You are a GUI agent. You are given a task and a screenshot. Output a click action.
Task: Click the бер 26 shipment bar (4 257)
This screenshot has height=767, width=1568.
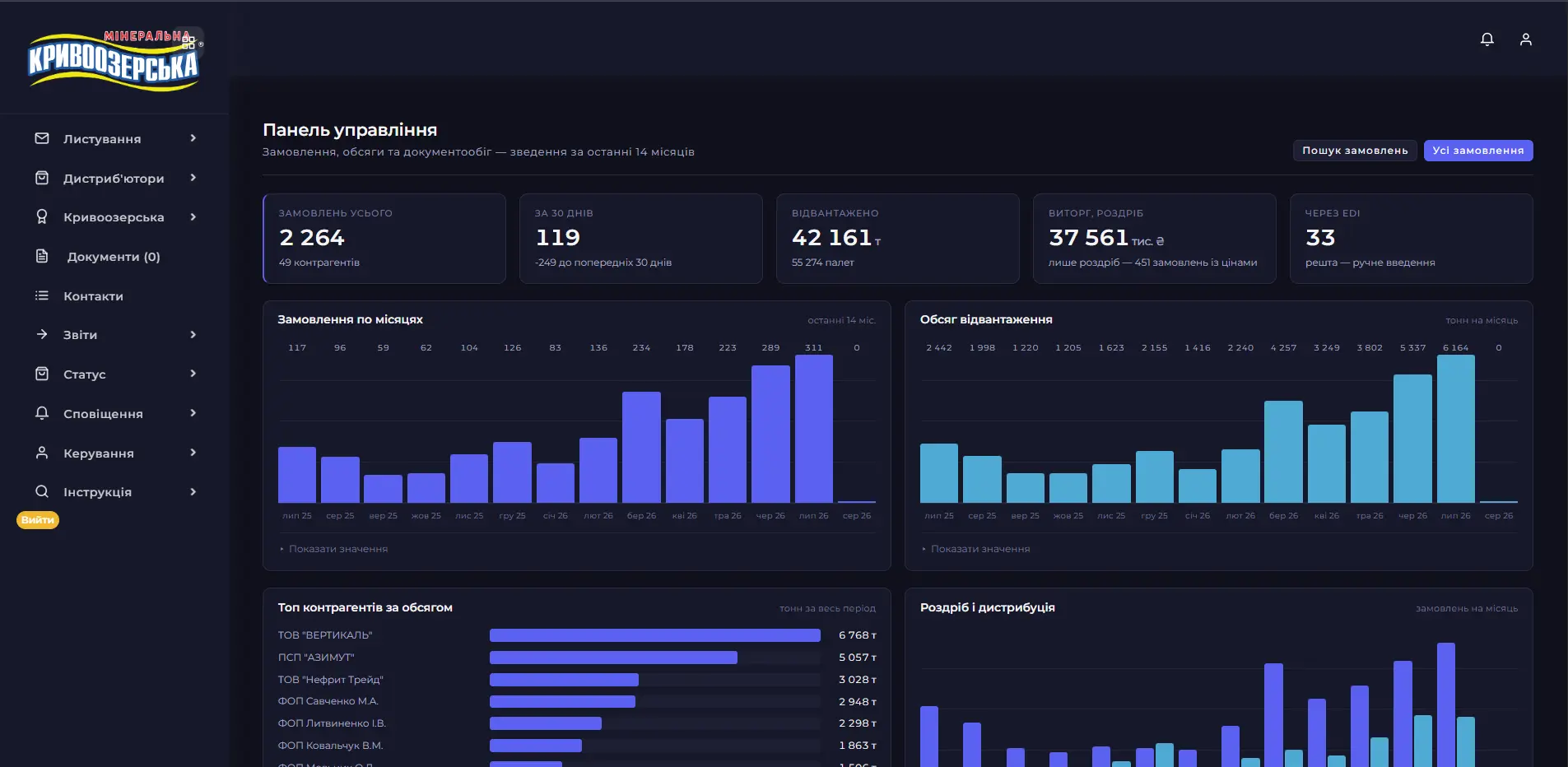(x=1283, y=452)
